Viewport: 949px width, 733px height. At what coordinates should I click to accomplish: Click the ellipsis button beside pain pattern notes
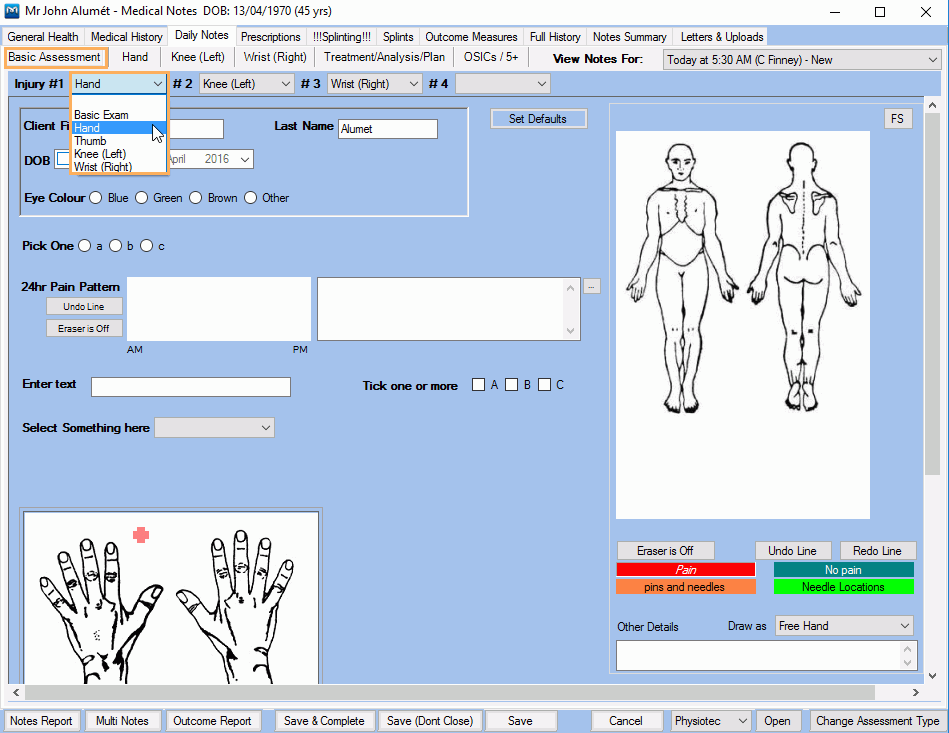pyautogui.click(x=592, y=286)
